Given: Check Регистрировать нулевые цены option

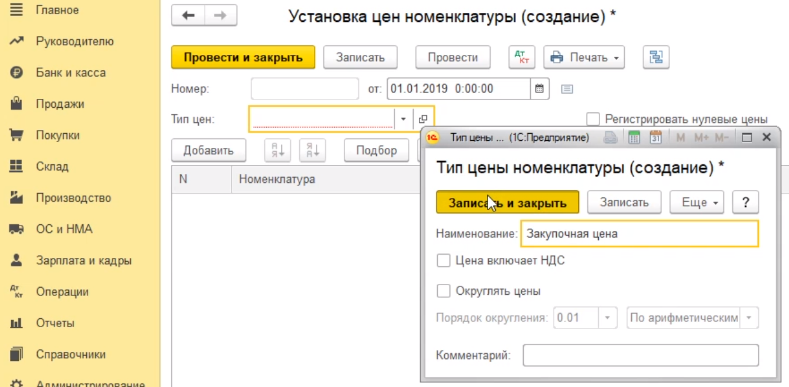Looking at the screenshot, I should 593,119.
